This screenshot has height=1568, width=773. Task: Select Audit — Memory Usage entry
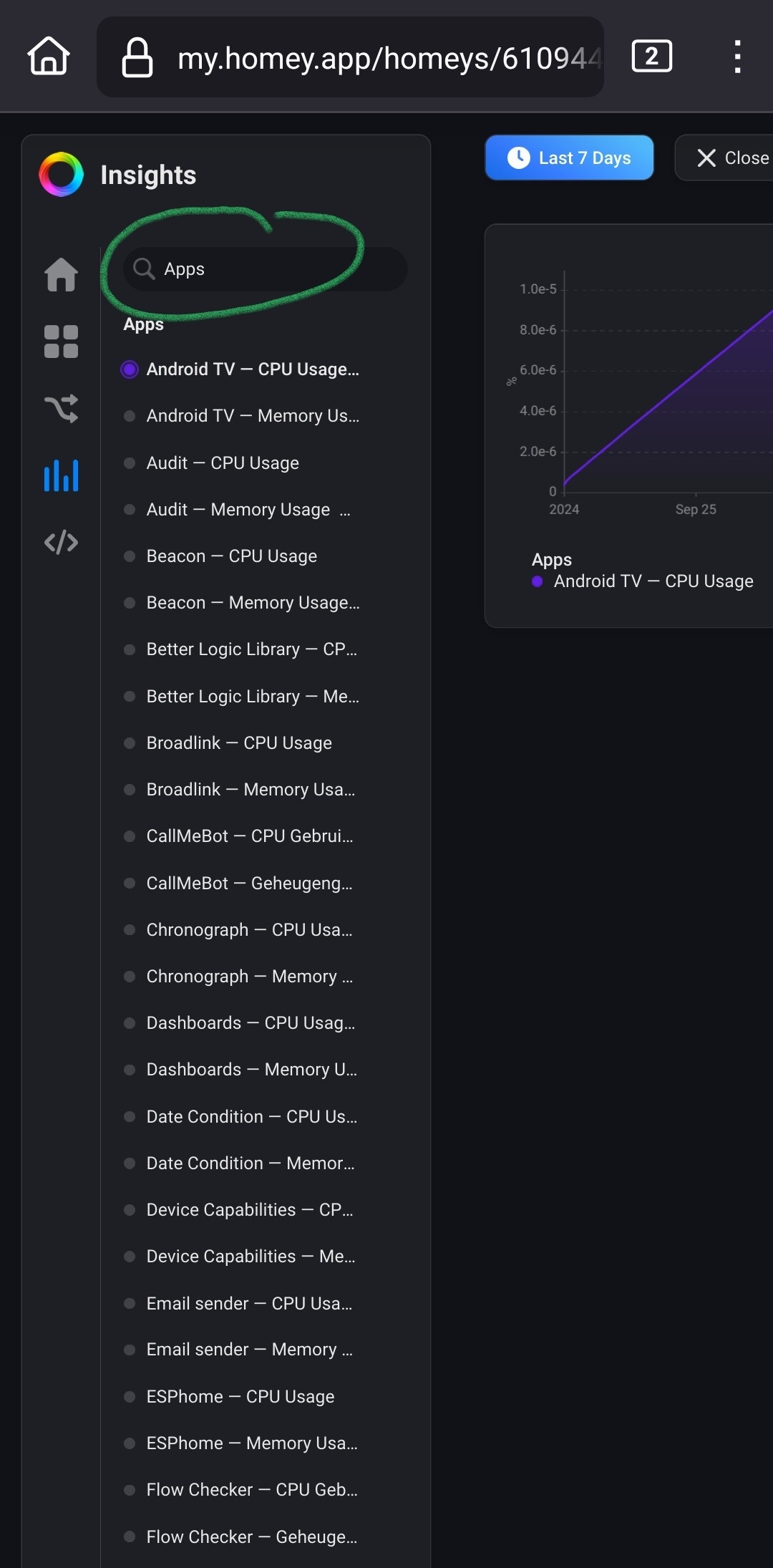click(238, 510)
